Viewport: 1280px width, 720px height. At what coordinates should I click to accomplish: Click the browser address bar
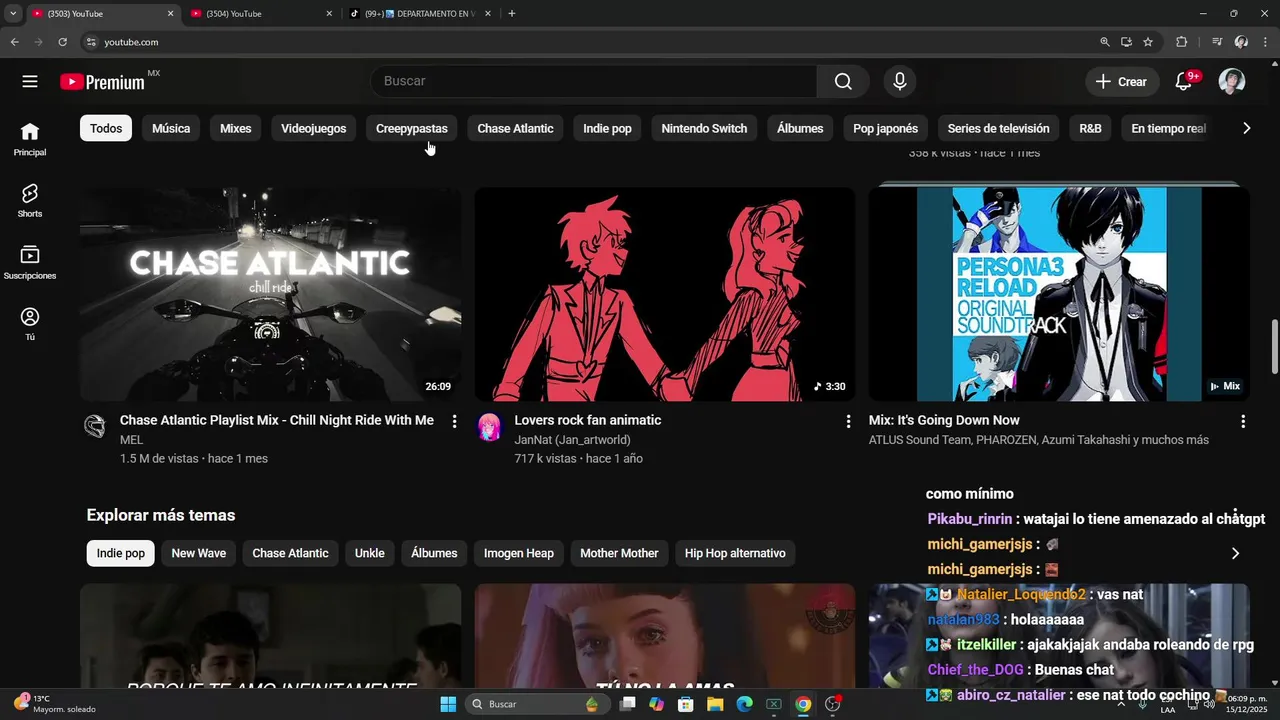[590, 42]
